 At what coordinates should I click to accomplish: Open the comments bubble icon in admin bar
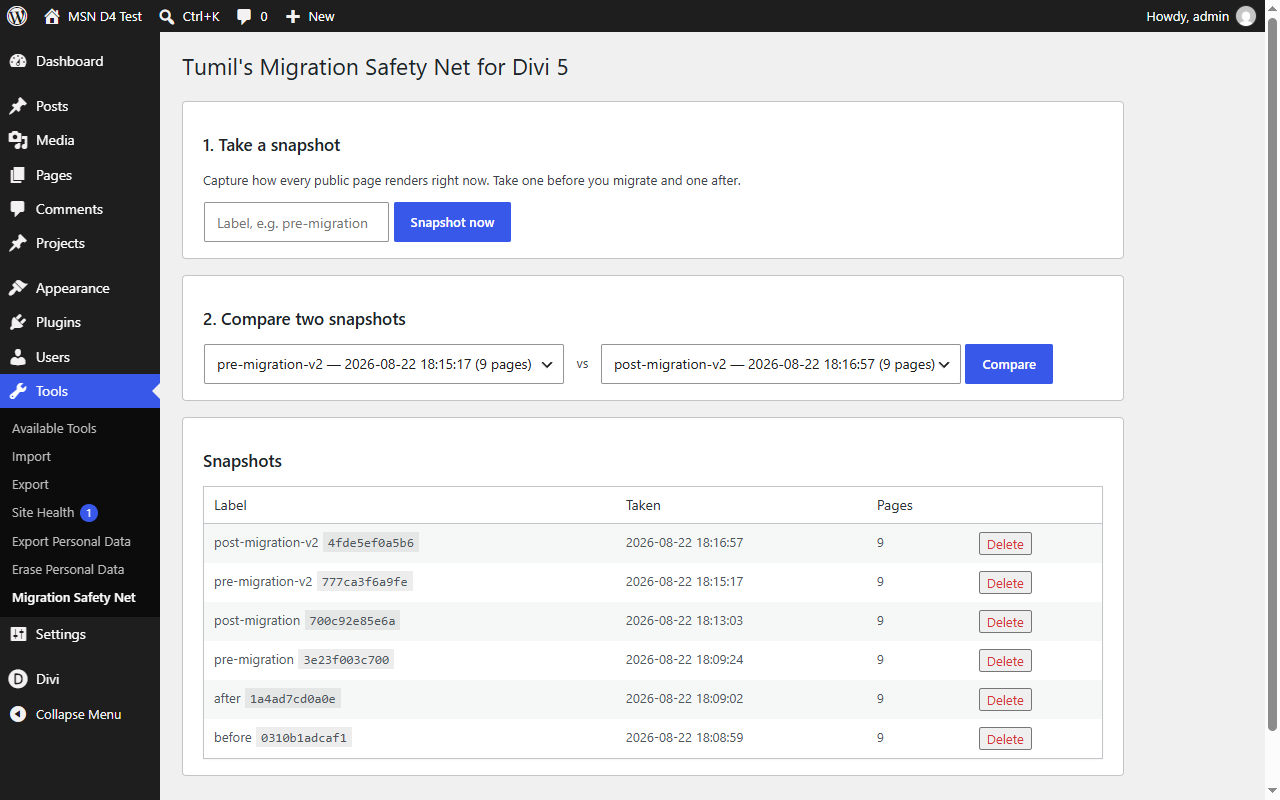244,17
